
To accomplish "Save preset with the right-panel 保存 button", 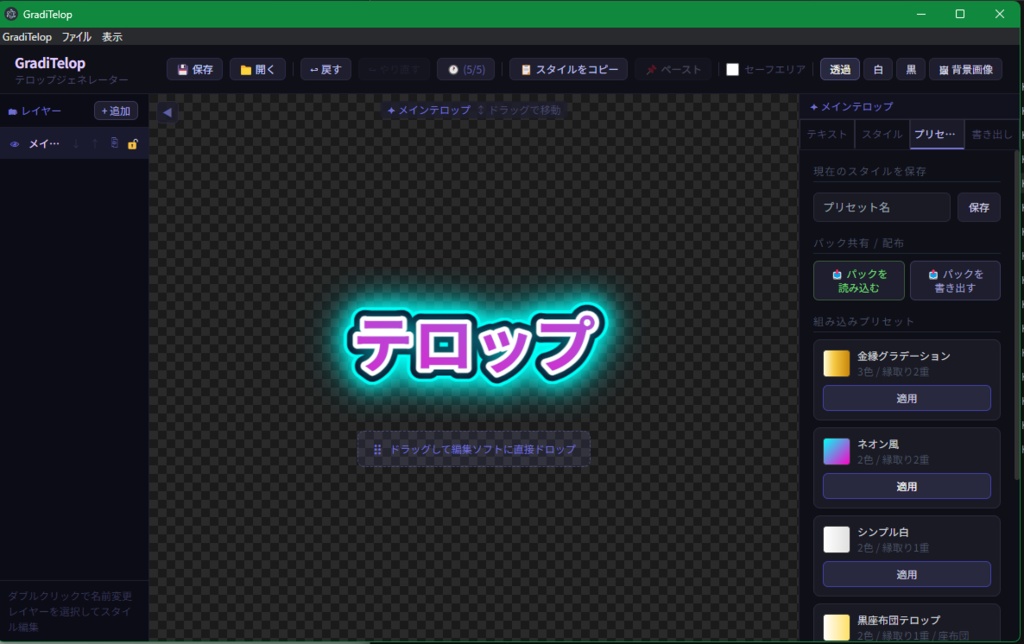I will click(978, 207).
